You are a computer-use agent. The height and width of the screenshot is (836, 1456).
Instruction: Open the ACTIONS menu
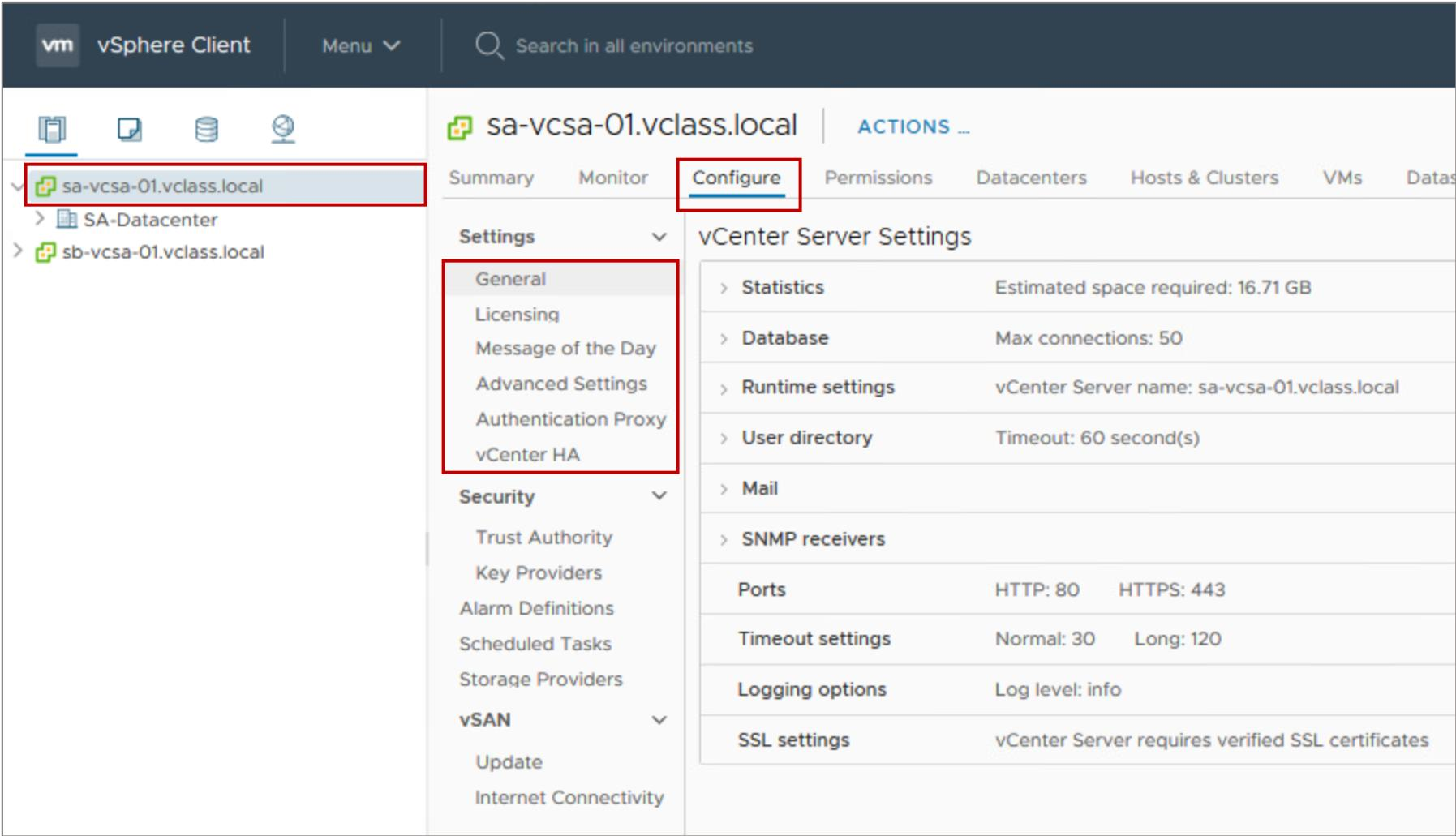(x=913, y=127)
